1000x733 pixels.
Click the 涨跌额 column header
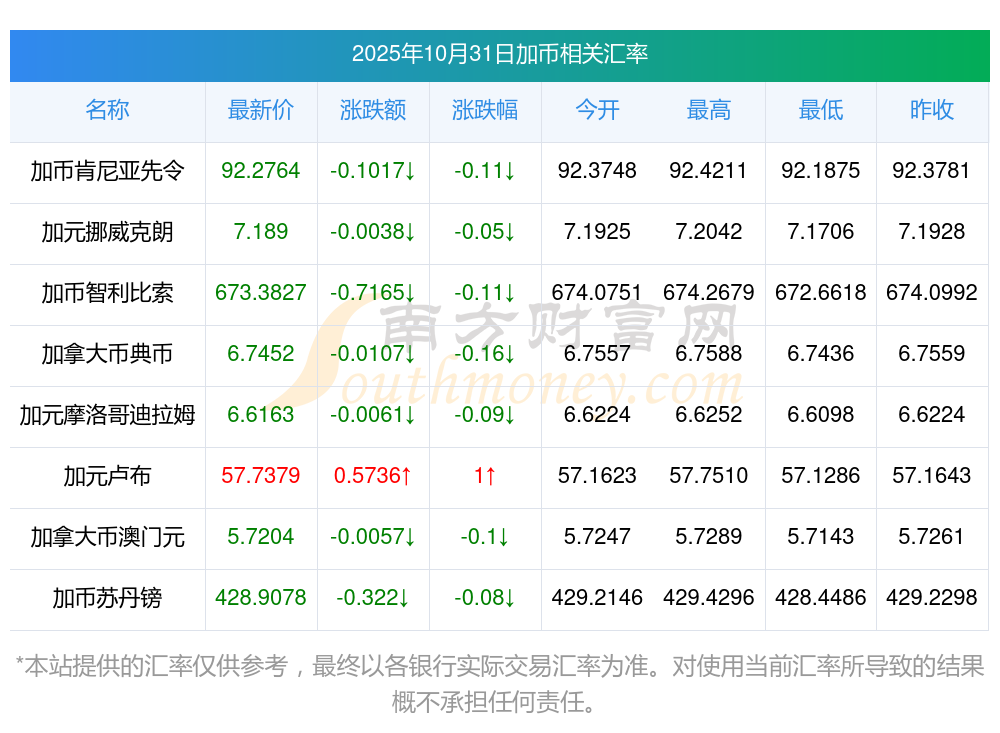click(x=372, y=110)
